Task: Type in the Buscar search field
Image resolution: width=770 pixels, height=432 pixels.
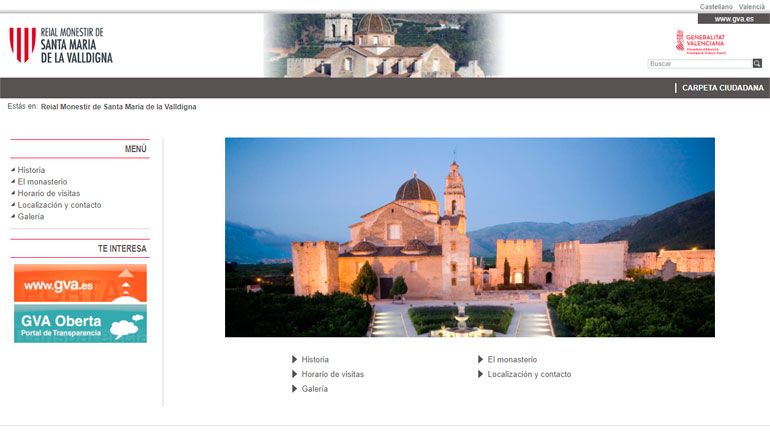Action: click(698, 63)
